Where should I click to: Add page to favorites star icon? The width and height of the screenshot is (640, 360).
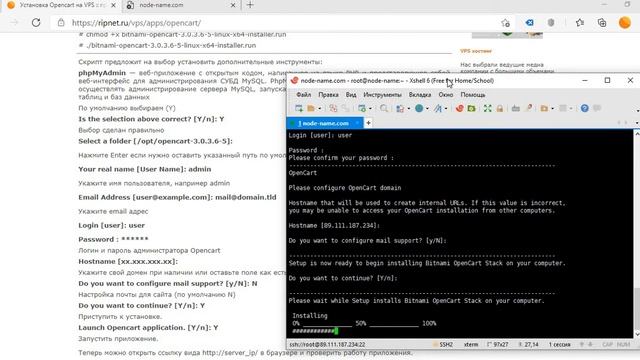coord(506,23)
